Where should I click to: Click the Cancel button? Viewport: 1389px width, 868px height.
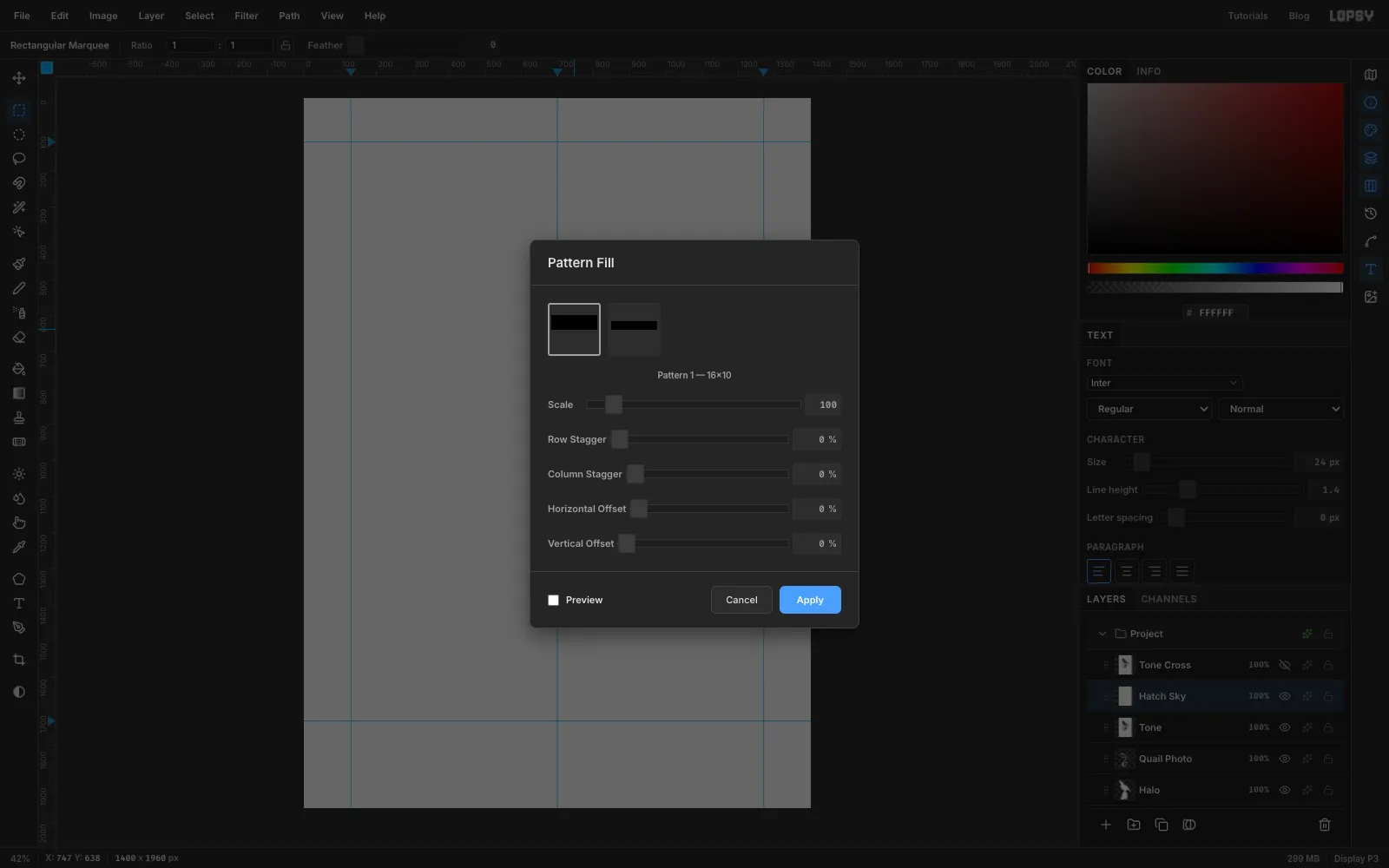[x=741, y=600]
